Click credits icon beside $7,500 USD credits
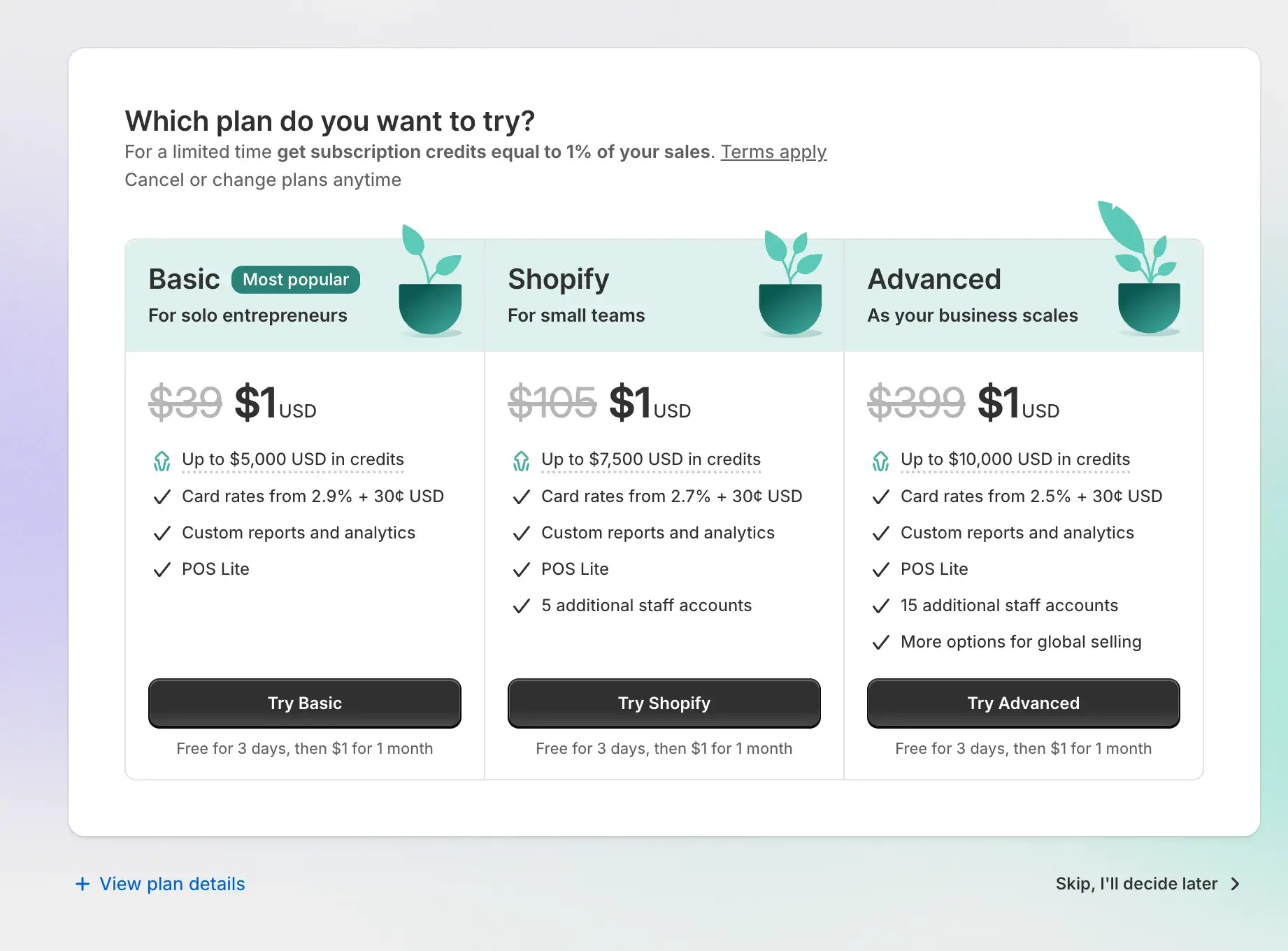The height and width of the screenshot is (951, 1288). tap(522, 461)
